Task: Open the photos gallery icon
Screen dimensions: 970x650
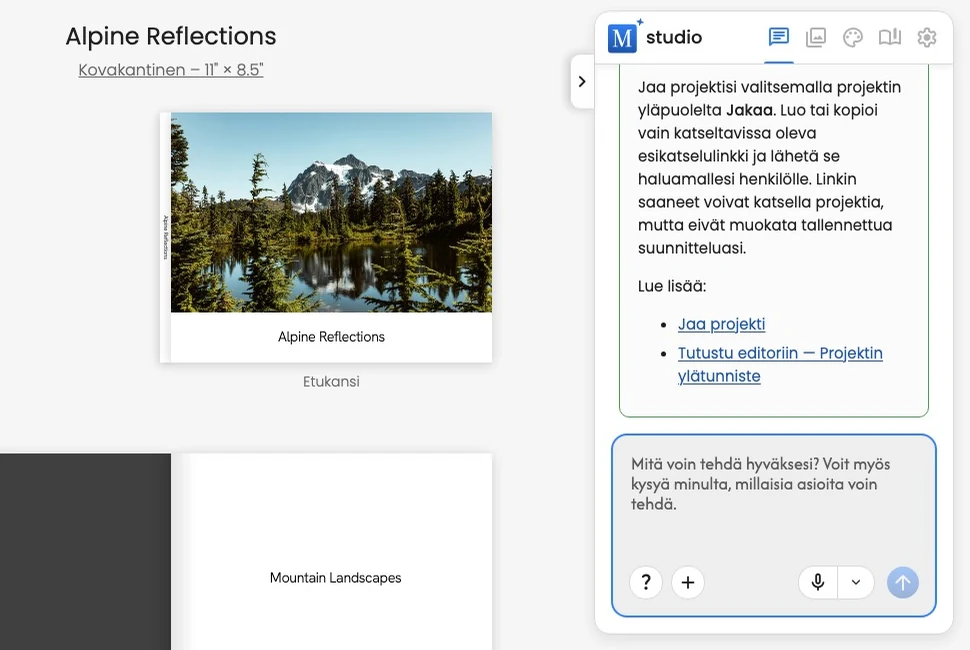Action: pos(815,37)
